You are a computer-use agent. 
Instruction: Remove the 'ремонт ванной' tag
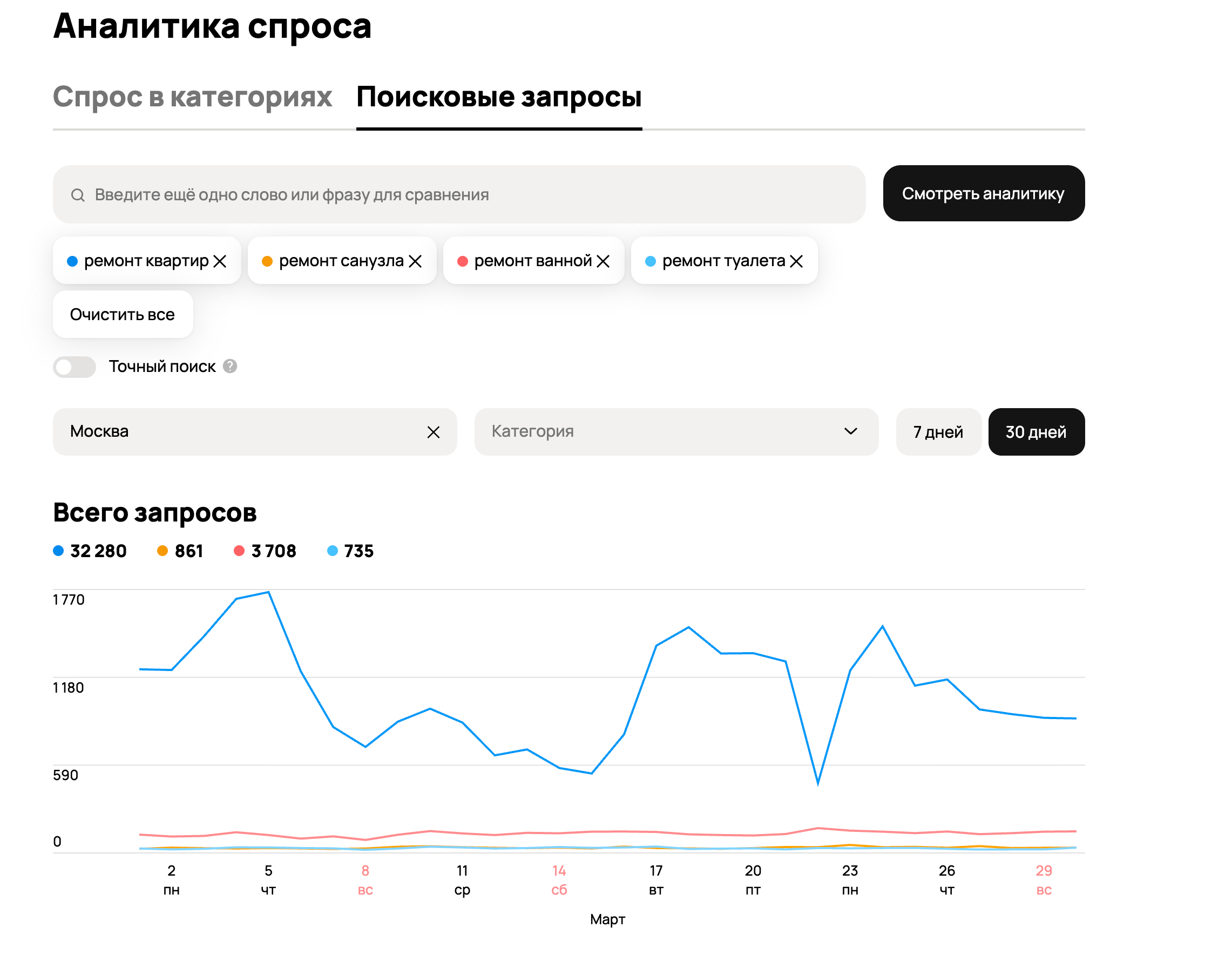[x=603, y=261]
